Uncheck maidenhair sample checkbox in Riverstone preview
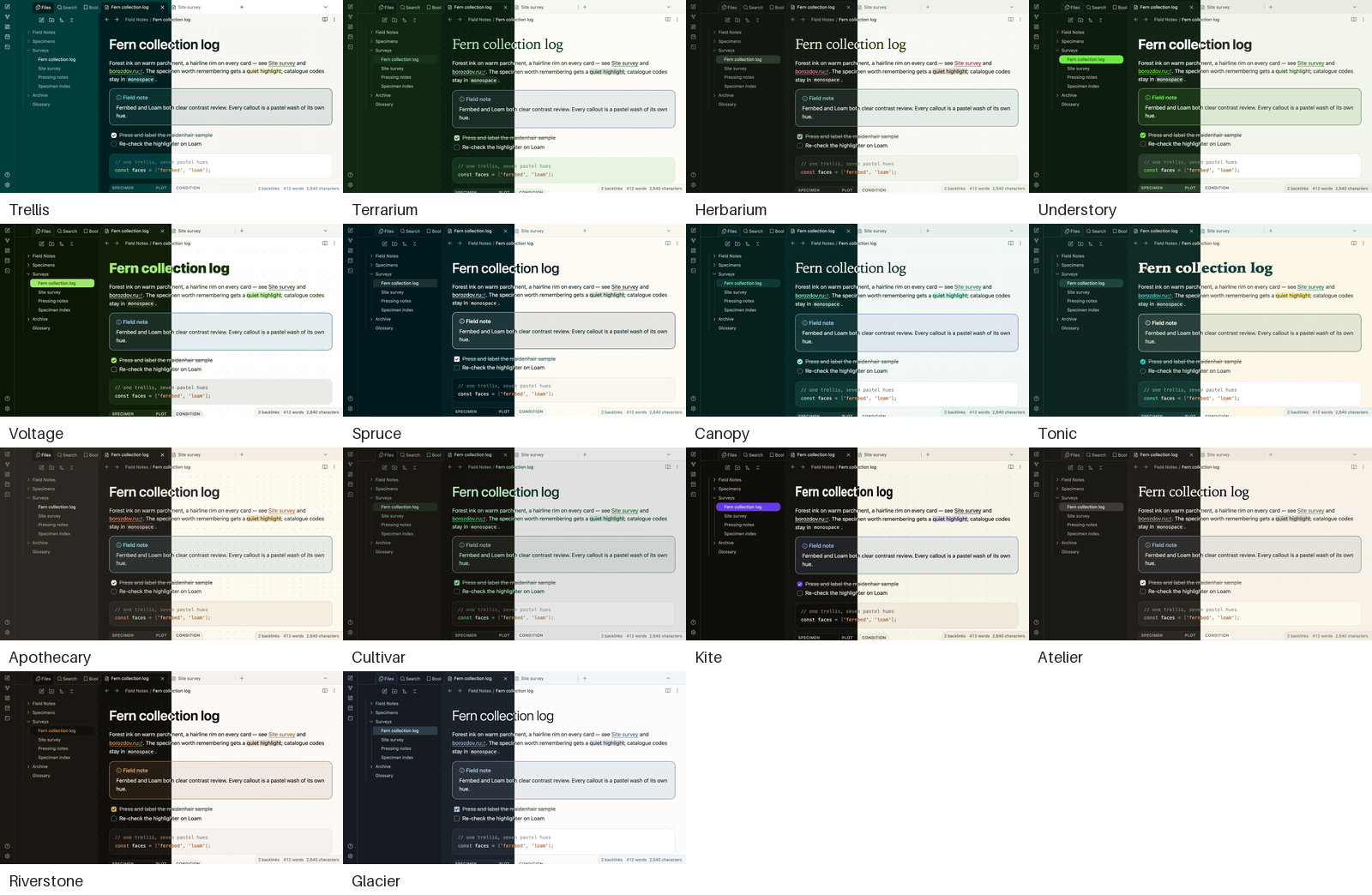 click(114, 809)
